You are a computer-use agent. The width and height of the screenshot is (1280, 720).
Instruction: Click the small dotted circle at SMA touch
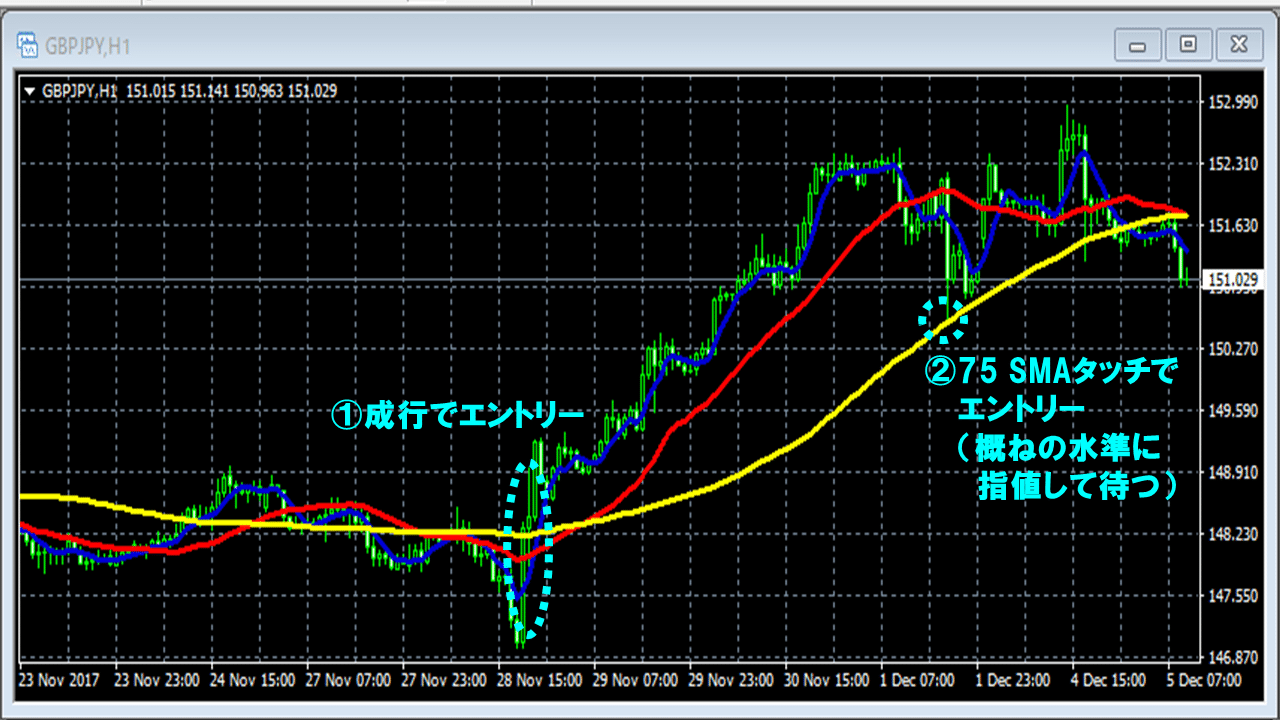943,319
